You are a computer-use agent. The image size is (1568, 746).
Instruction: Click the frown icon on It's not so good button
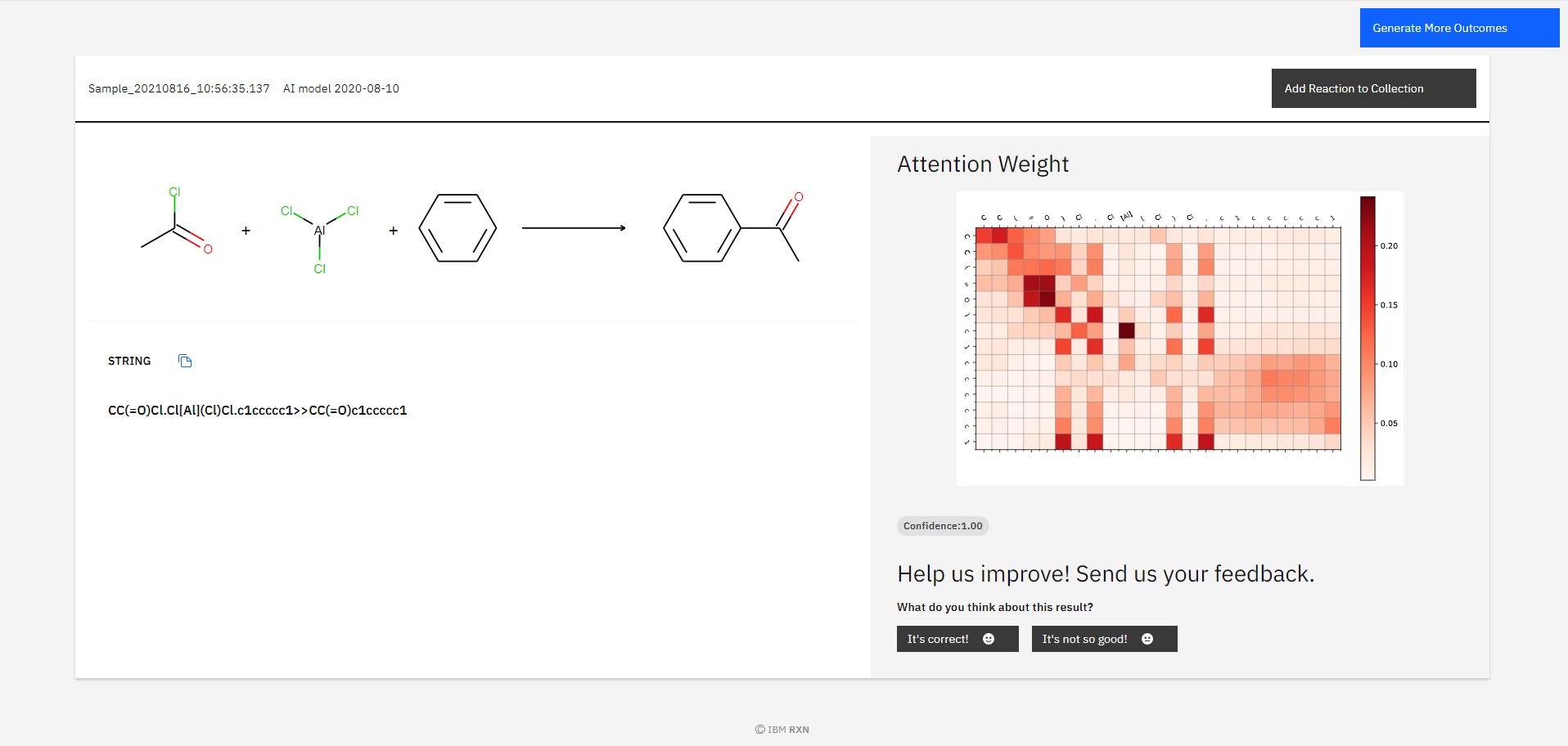pyautogui.click(x=1147, y=638)
